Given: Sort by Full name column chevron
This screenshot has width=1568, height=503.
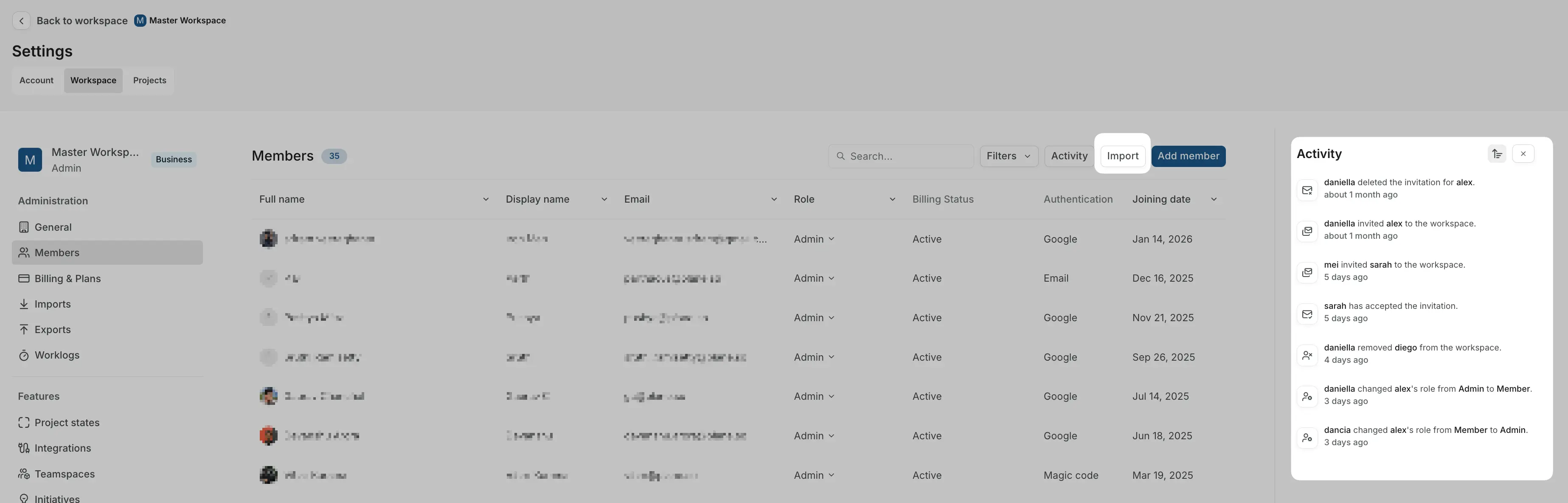Looking at the screenshot, I should [x=485, y=200].
